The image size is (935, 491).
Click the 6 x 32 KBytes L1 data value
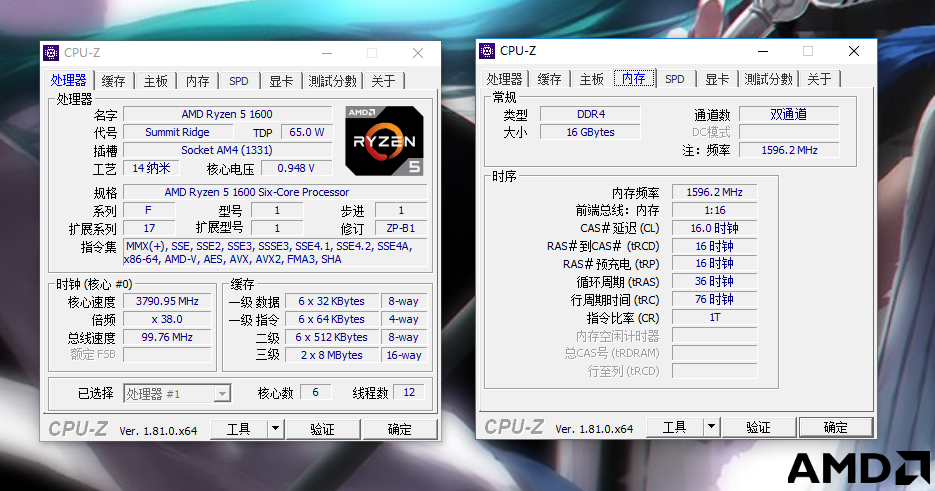tap(332, 301)
